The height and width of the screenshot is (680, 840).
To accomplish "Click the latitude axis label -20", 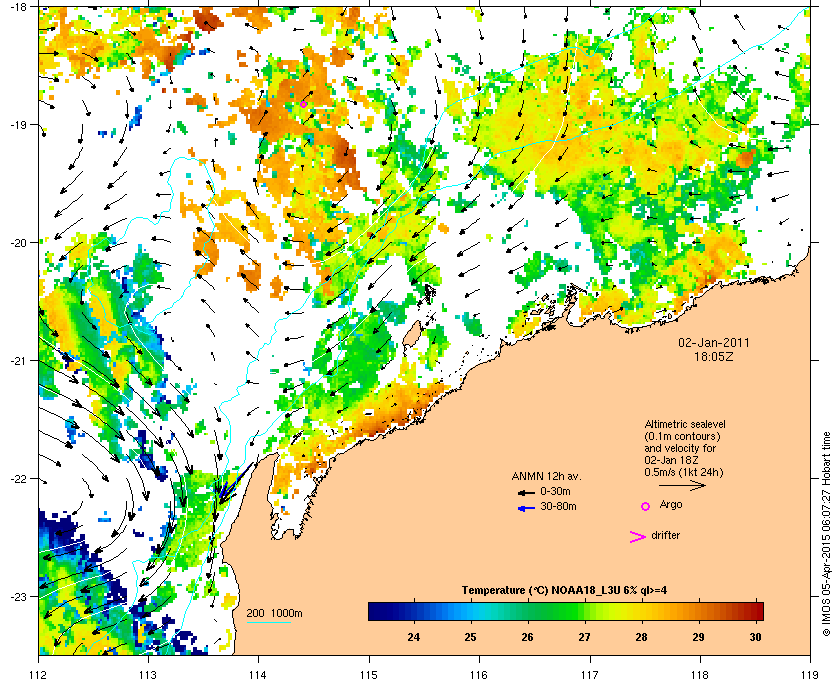I will coord(19,243).
